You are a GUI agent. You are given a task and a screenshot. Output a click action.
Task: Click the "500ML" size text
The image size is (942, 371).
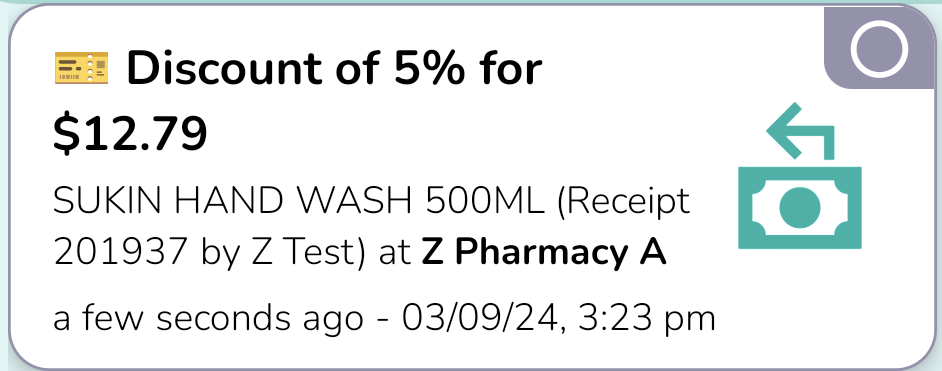click(485, 201)
